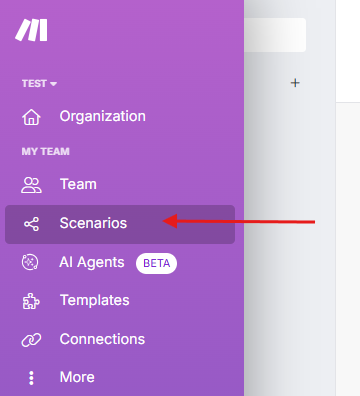Click the Make logo icon

tap(31, 30)
